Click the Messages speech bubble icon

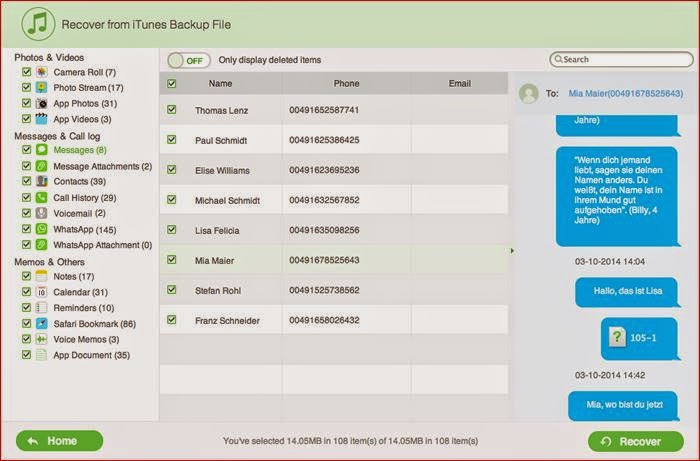(x=42, y=150)
